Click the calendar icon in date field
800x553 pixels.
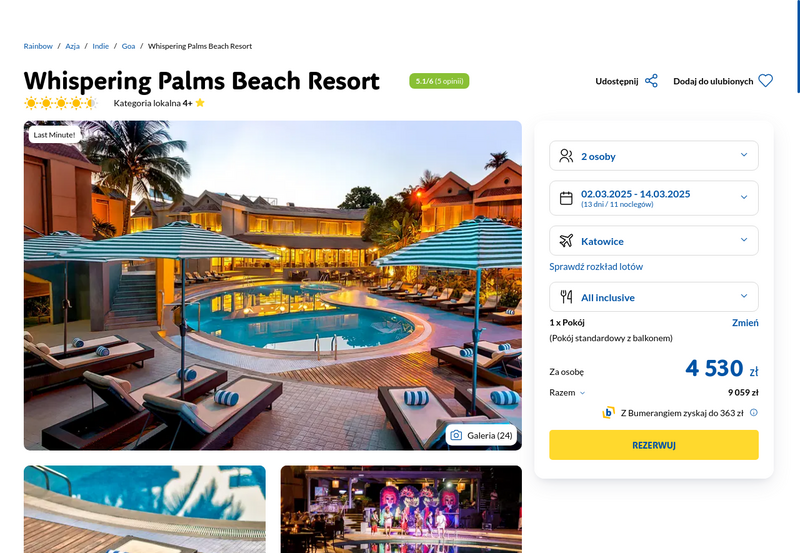566,198
